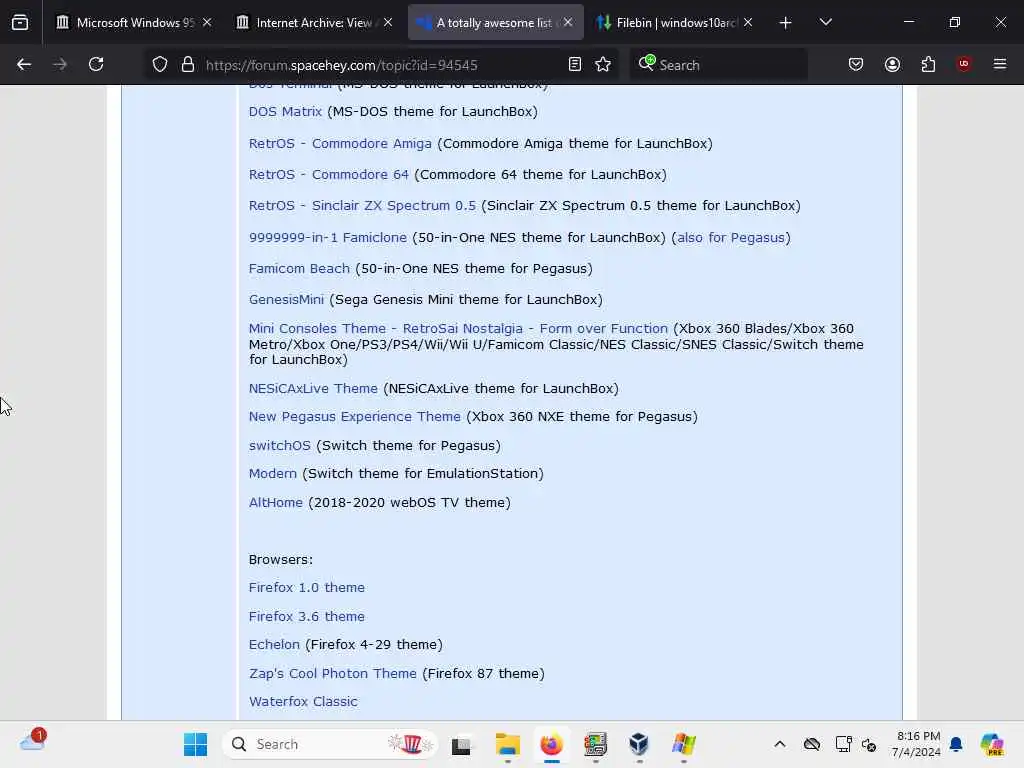
Task: Open the NESiCAxLive Theme link
Action: (313, 389)
